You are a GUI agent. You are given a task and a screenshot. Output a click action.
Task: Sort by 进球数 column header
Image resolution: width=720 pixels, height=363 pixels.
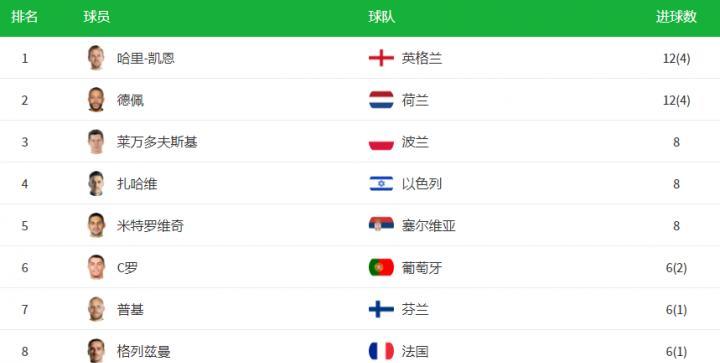pyautogui.click(x=676, y=17)
